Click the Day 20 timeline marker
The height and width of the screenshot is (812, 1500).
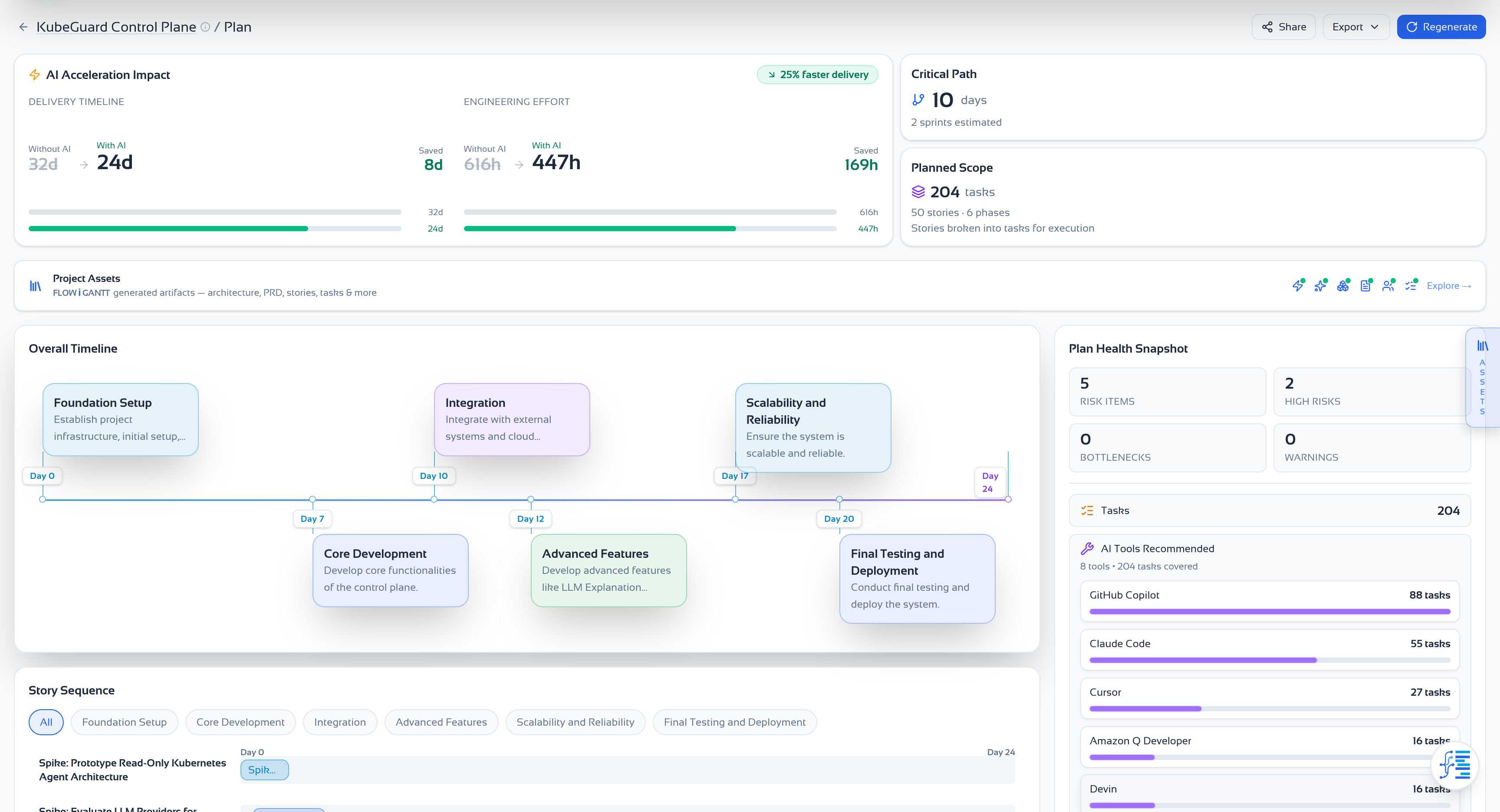point(839,519)
